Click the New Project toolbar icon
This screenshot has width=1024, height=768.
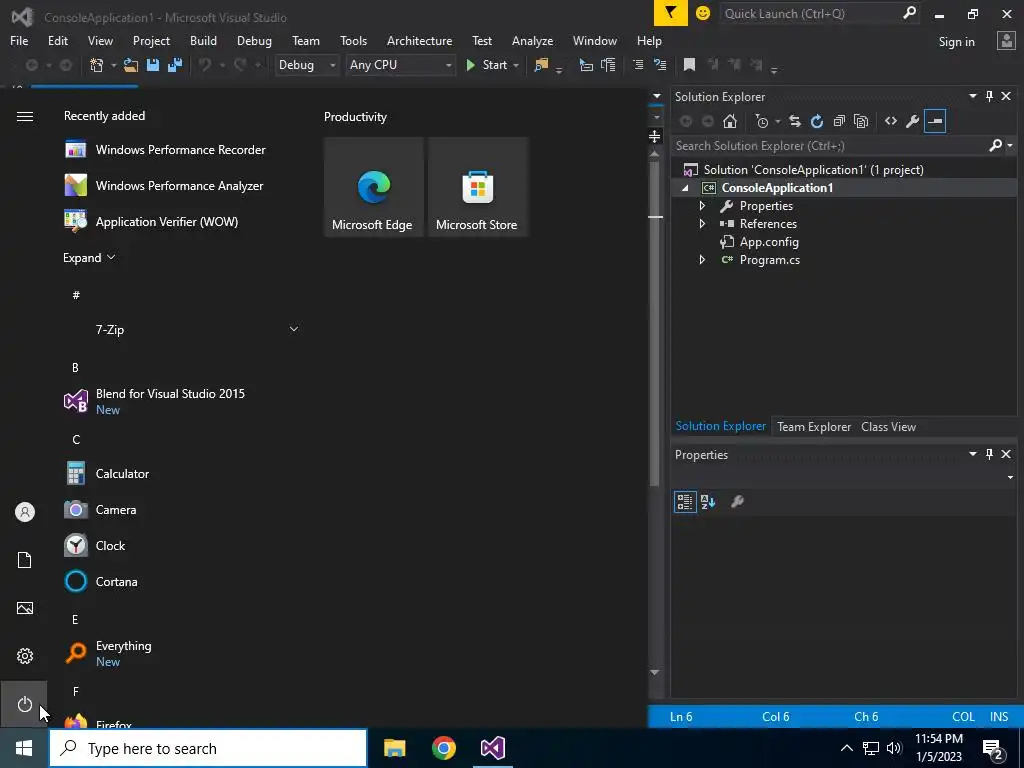pyautogui.click(x=97, y=65)
